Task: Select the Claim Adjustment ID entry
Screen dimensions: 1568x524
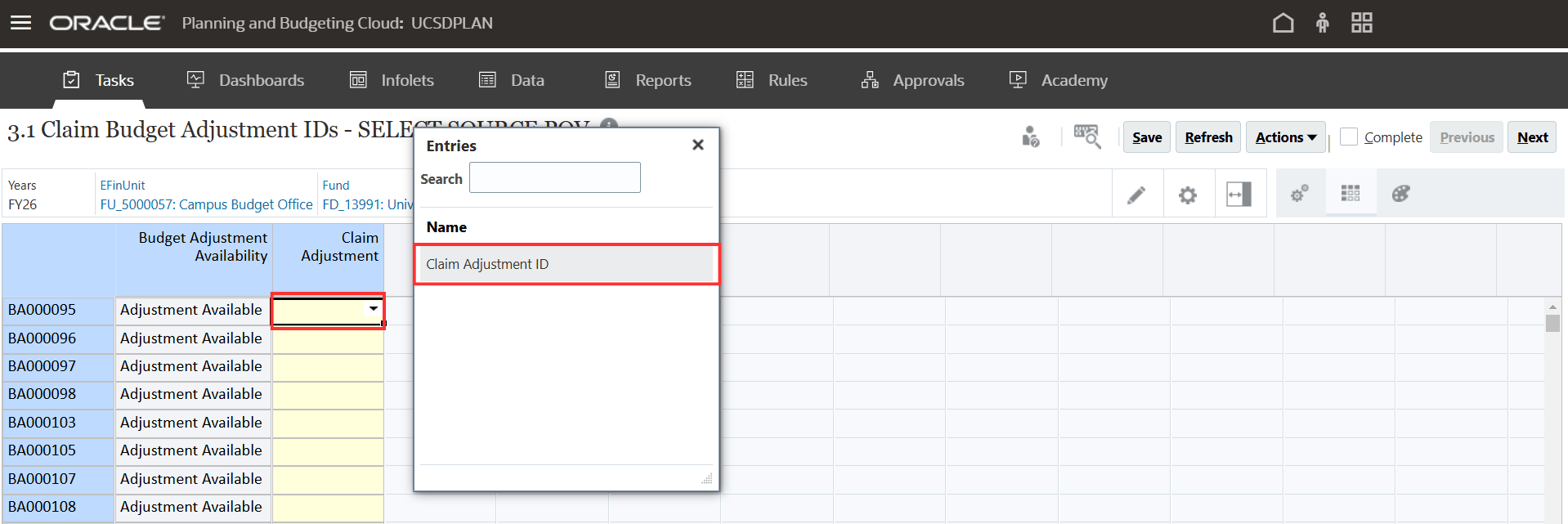Action: [566, 264]
